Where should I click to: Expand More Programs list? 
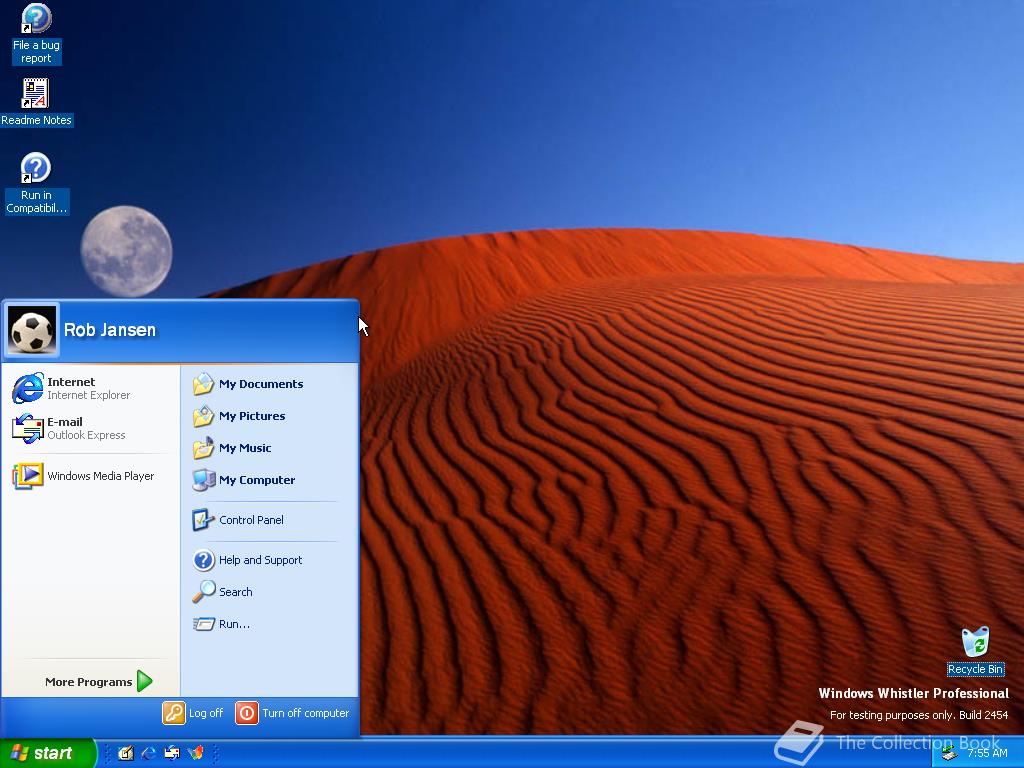click(x=99, y=682)
